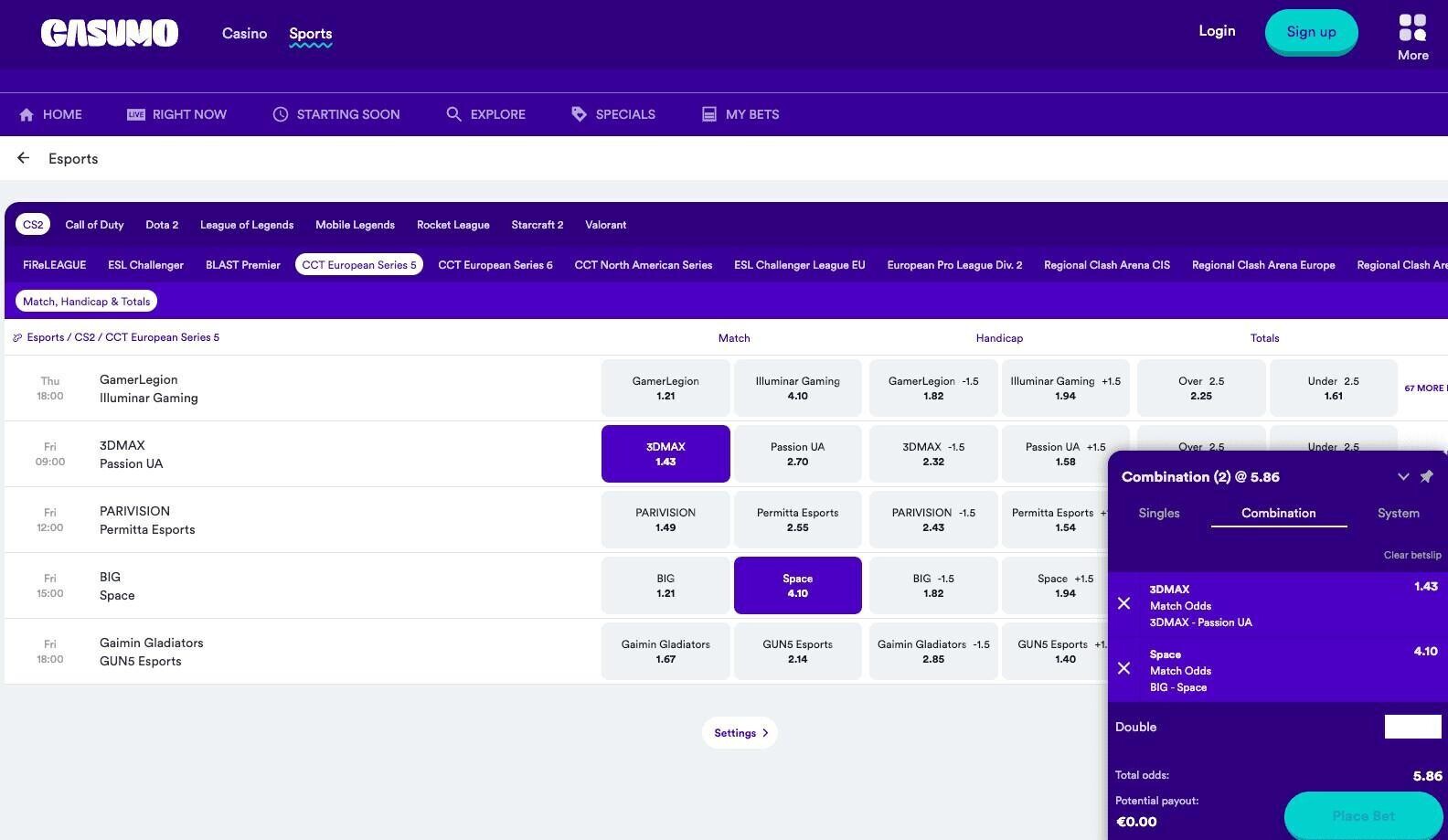
Task: Choose CCT European Series 5 tournament
Action: click(359, 265)
